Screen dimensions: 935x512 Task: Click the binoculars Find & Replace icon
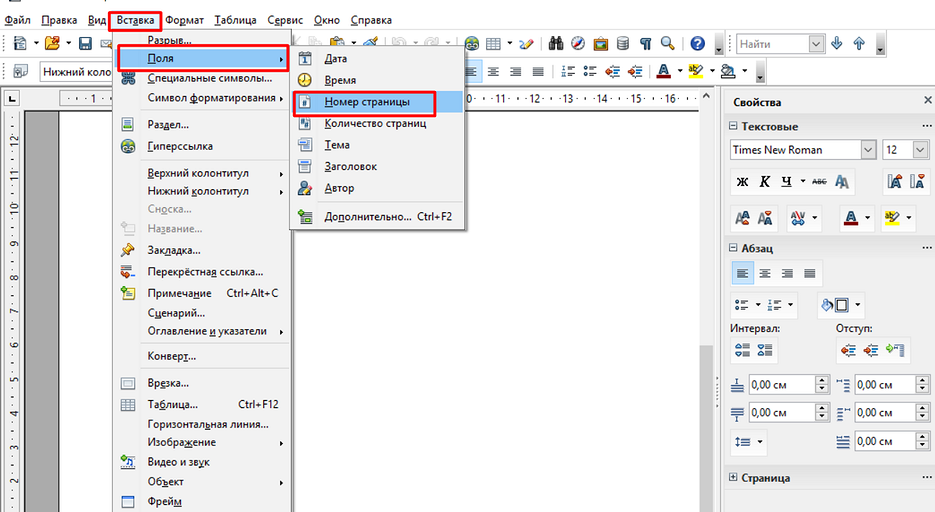pyautogui.click(x=553, y=44)
